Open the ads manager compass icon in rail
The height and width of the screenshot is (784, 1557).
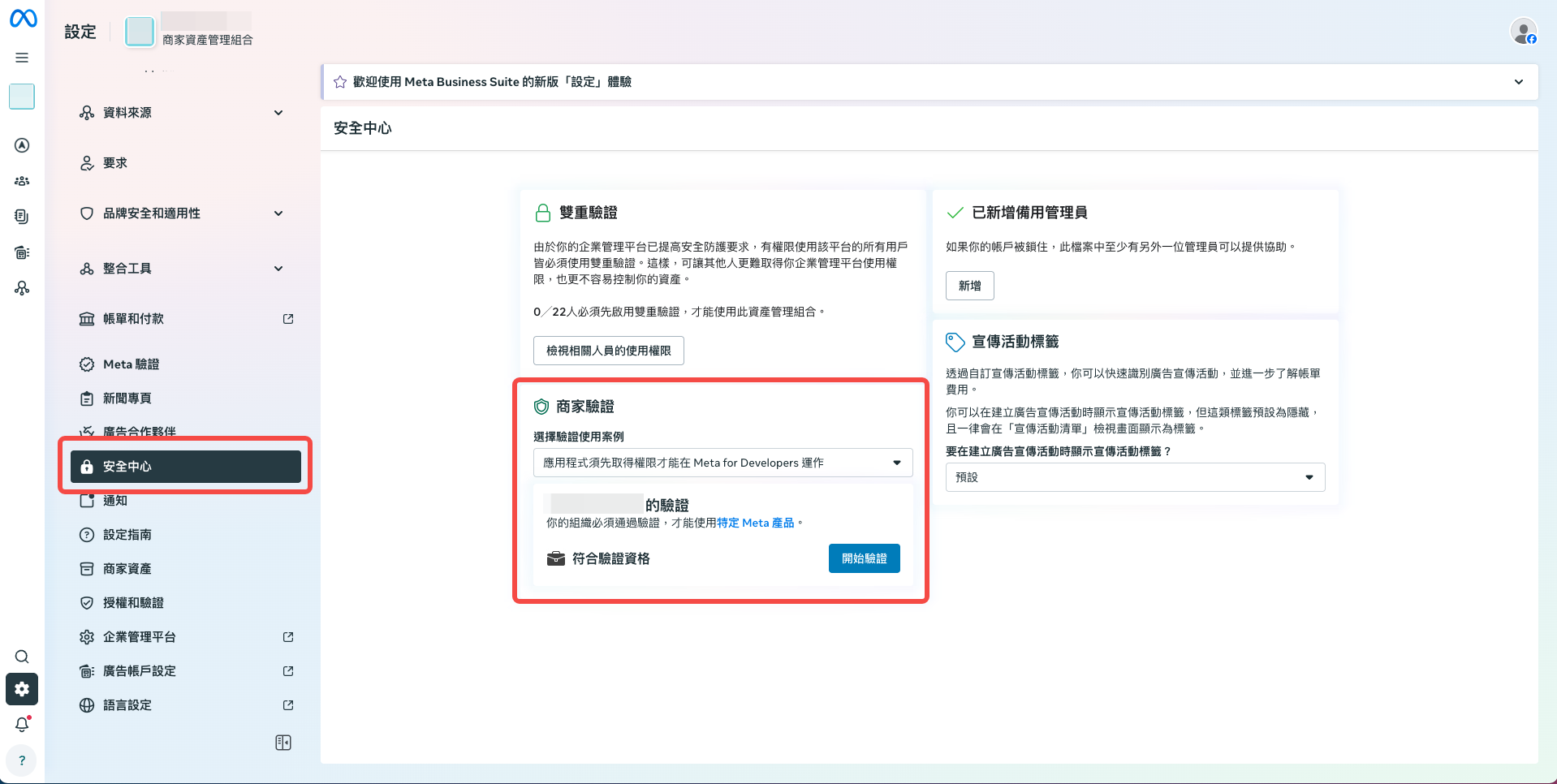(x=22, y=145)
